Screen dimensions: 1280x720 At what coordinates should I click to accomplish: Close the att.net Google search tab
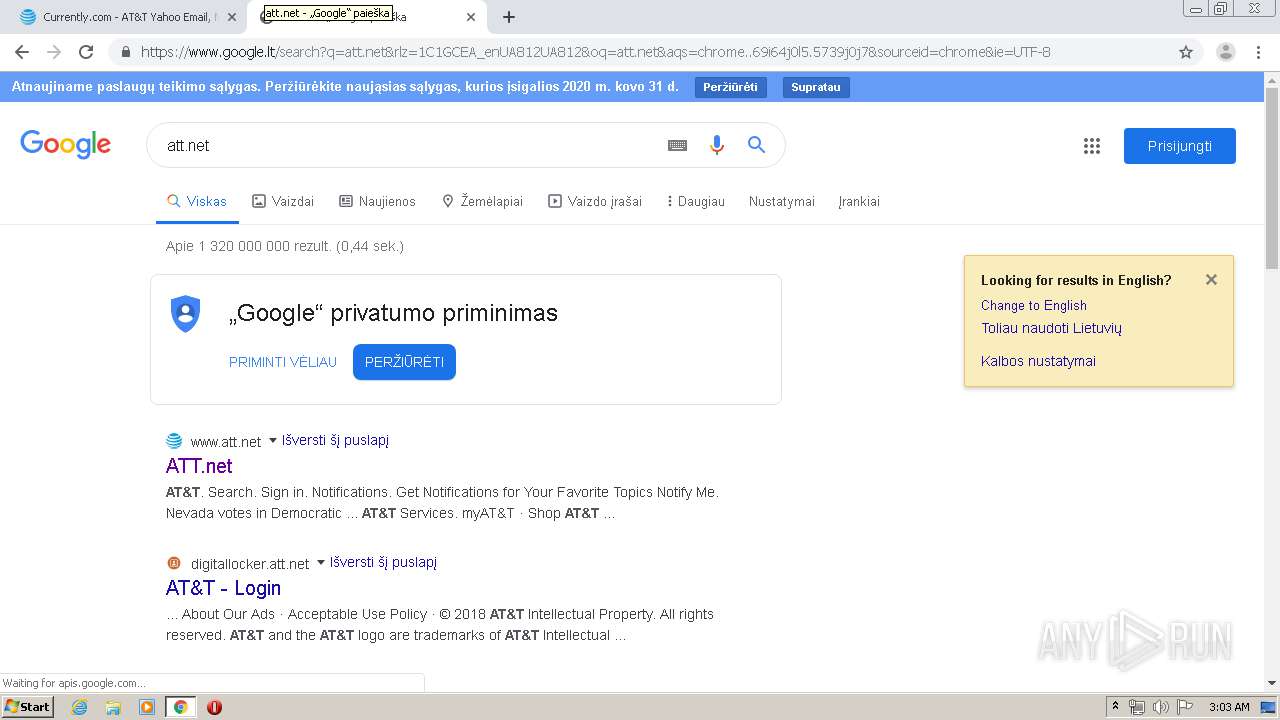pyautogui.click(x=471, y=17)
